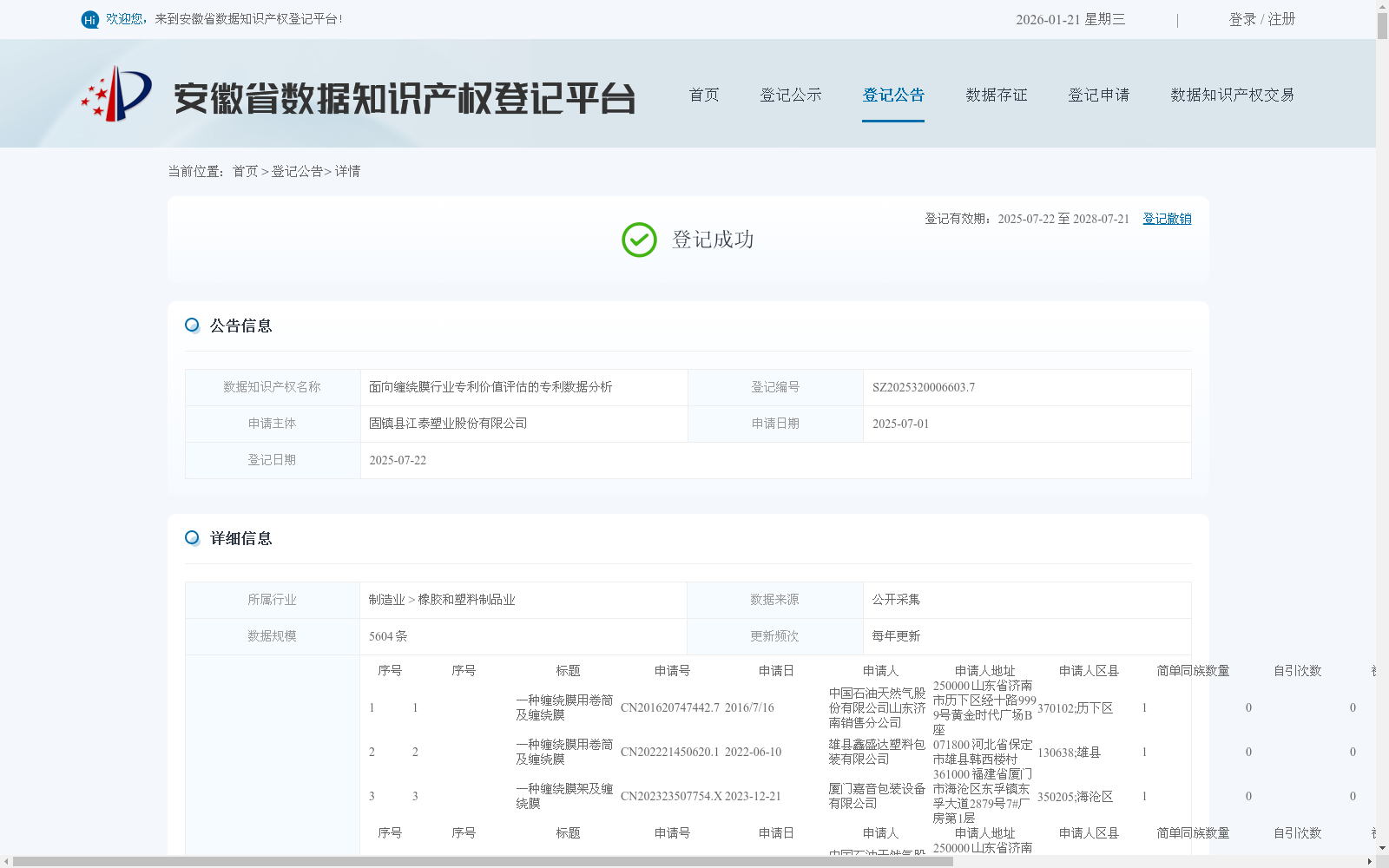Click the first 标题 column header
The image size is (1389, 868).
568,671
